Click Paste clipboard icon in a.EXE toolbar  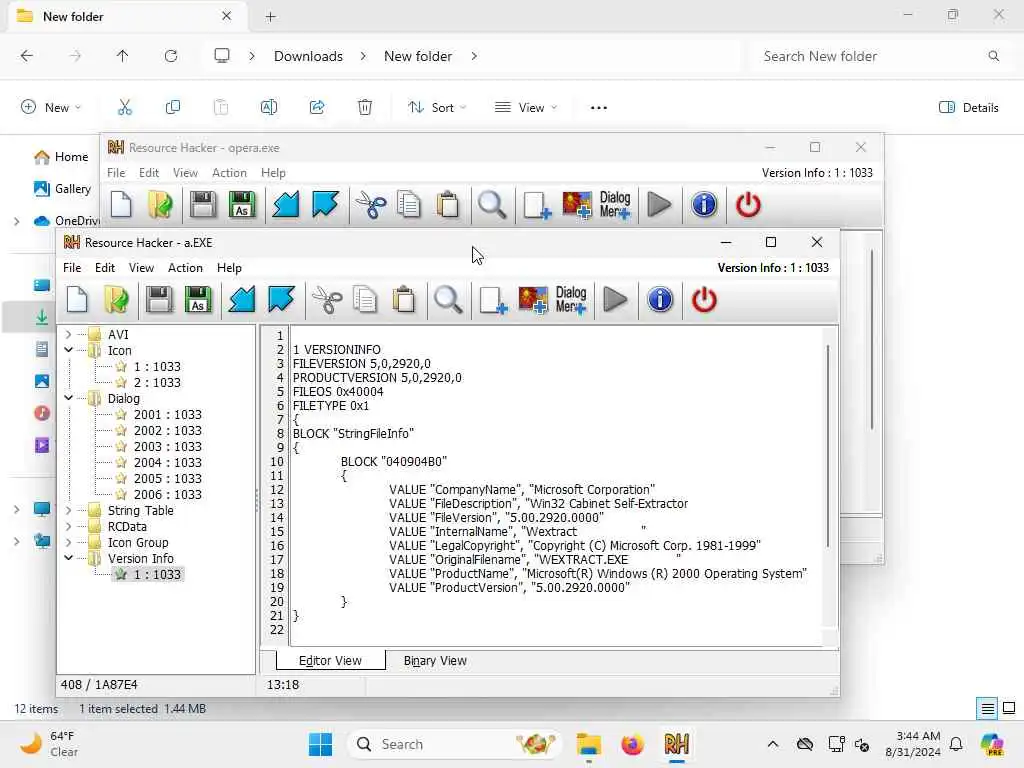pos(404,300)
